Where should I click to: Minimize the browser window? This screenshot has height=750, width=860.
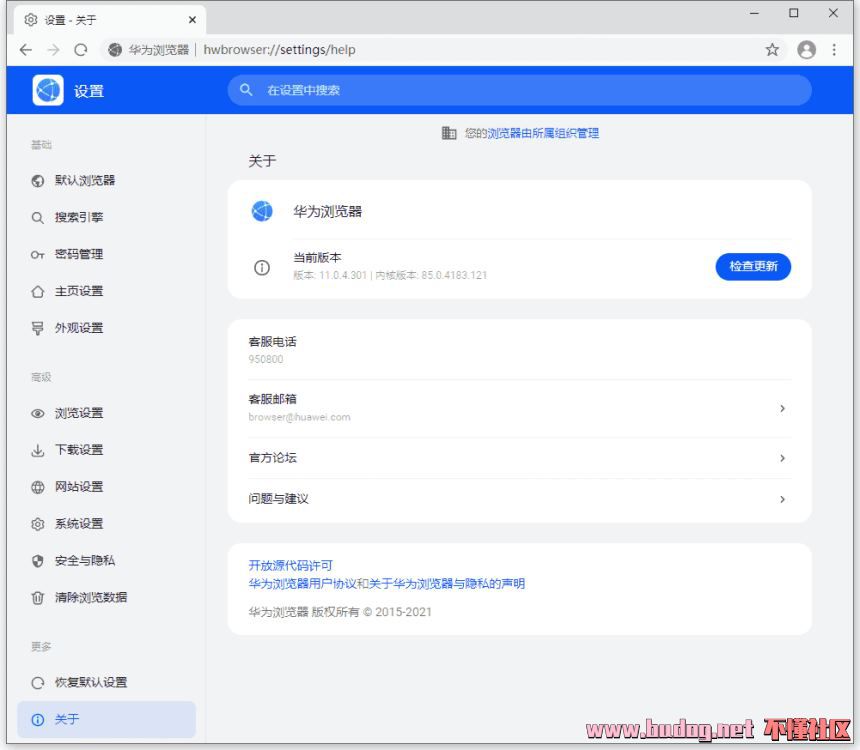(x=755, y=13)
